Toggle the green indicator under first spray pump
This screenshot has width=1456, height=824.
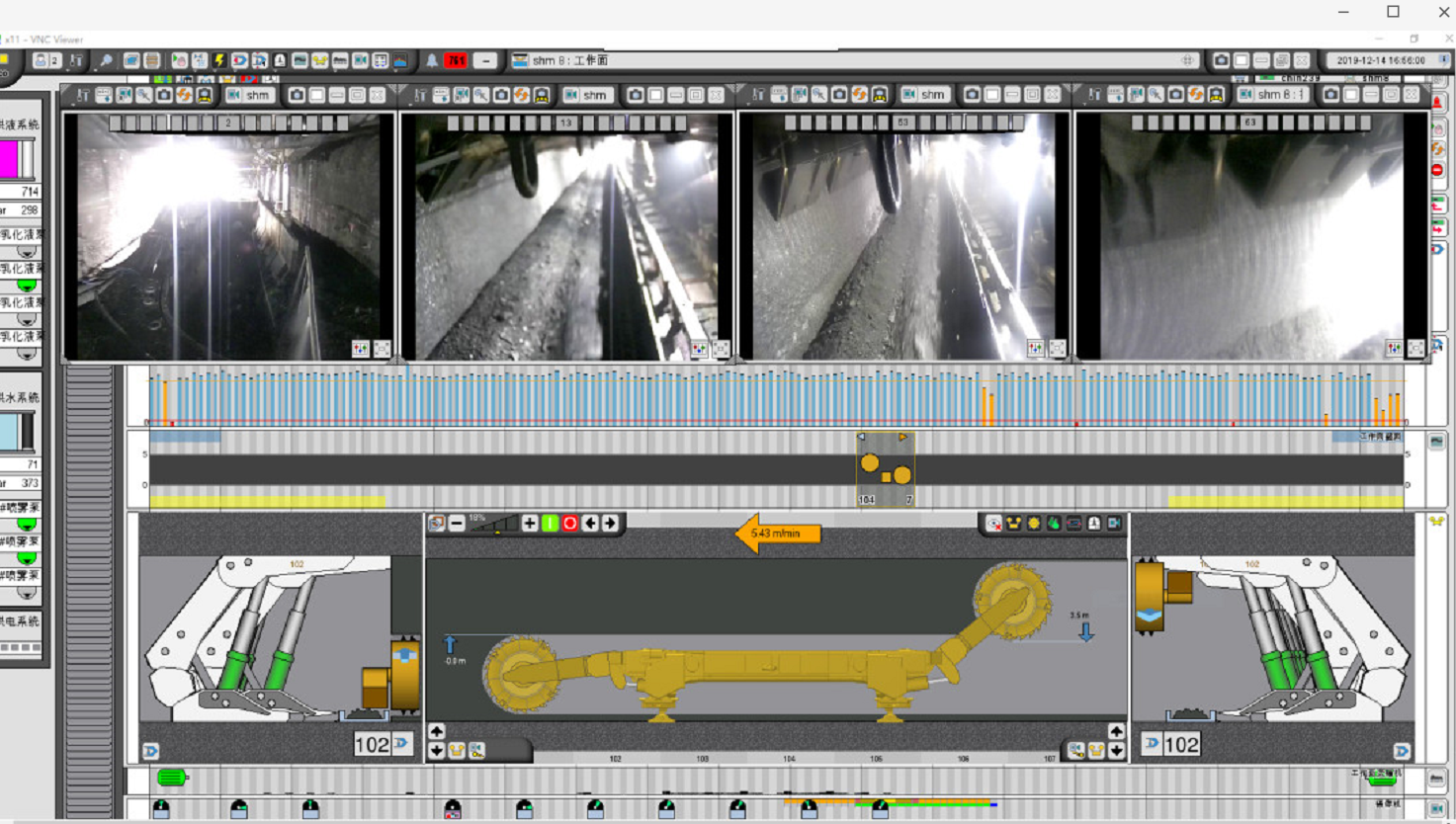27,525
